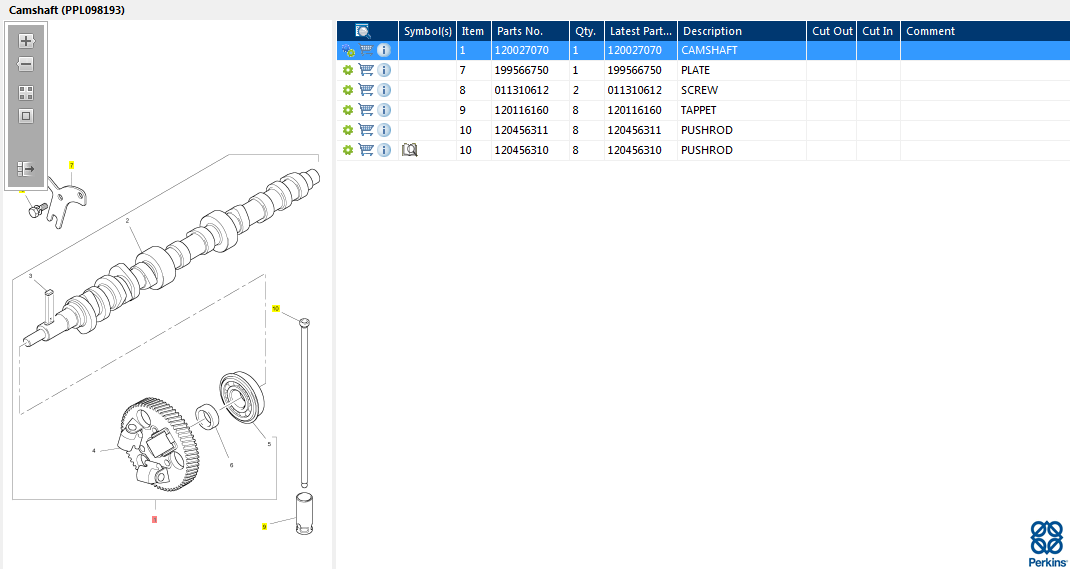Click the zoom in plus button
Viewport: 1070px width, 569px height.
[26, 41]
